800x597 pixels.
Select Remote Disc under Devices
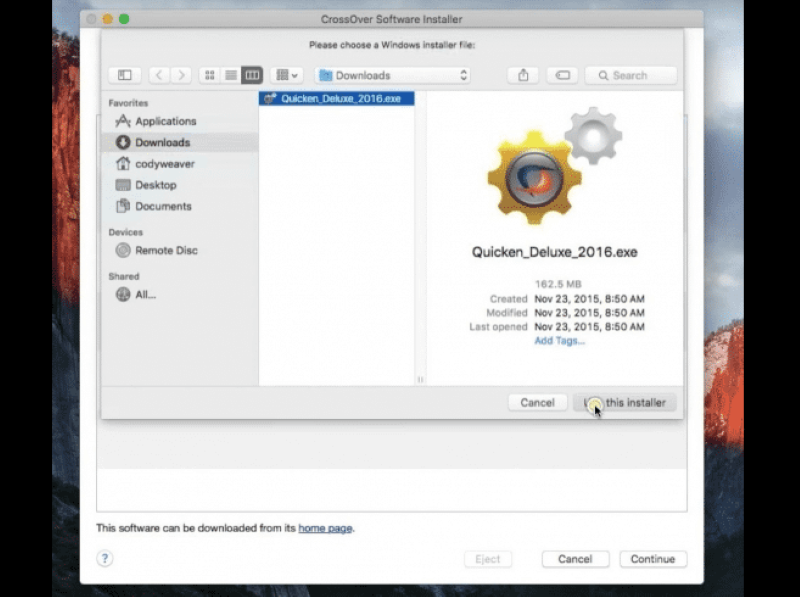(x=166, y=250)
